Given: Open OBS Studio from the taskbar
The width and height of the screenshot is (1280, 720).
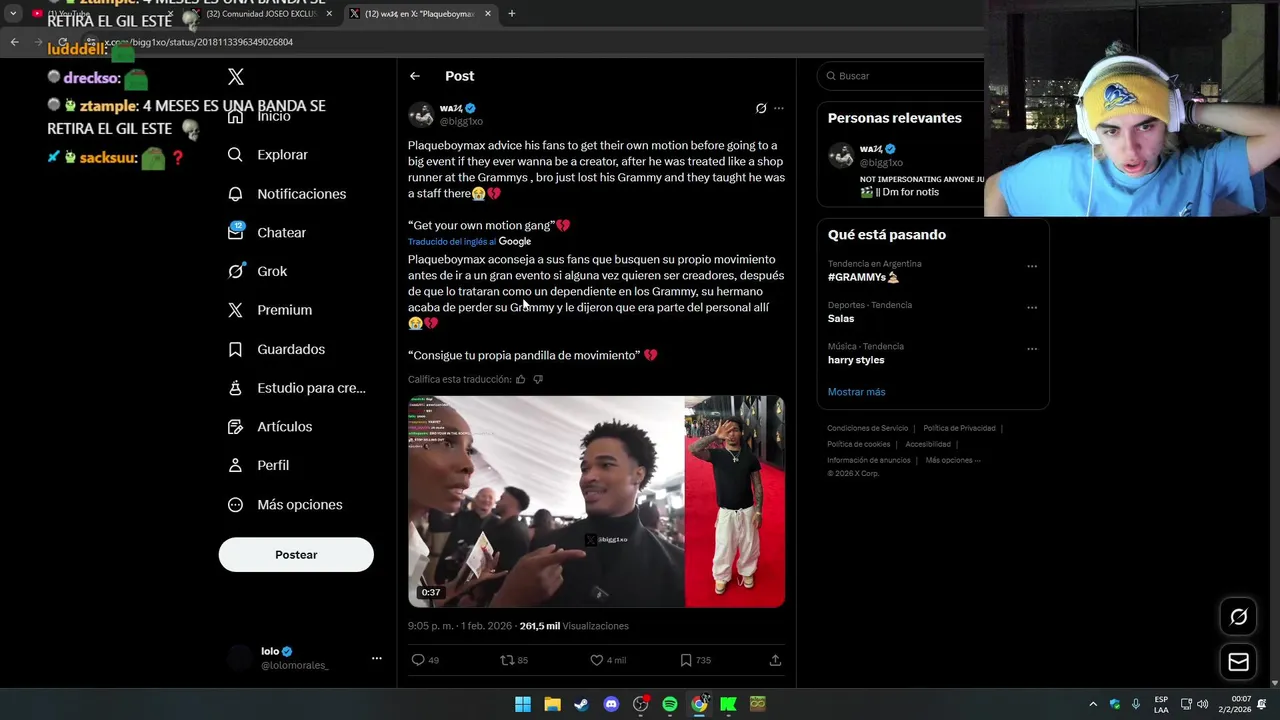Looking at the screenshot, I should 640,704.
